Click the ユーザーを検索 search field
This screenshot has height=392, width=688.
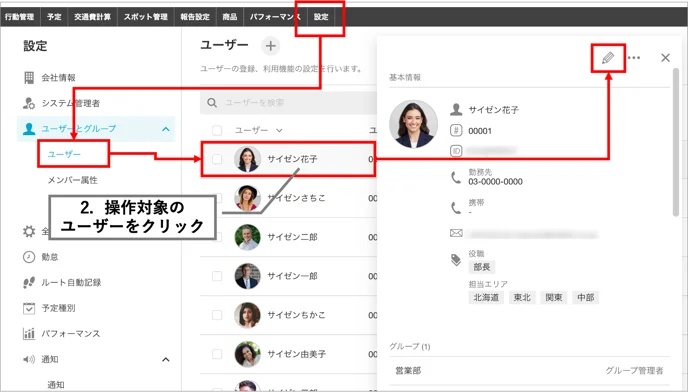coord(289,103)
